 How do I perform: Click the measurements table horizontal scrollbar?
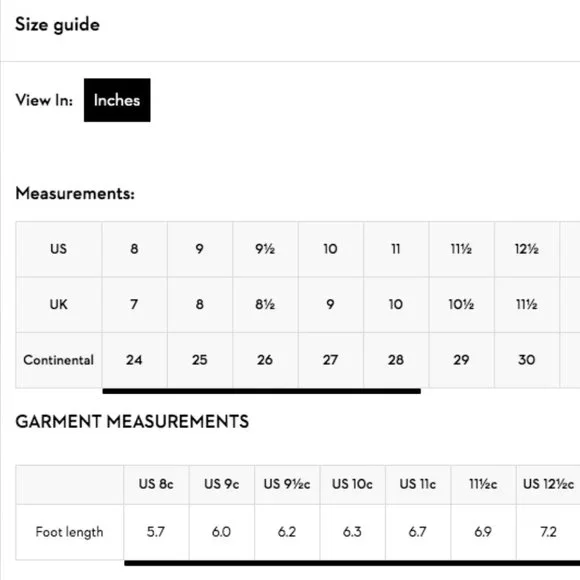pyautogui.click(x=262, y=391)
